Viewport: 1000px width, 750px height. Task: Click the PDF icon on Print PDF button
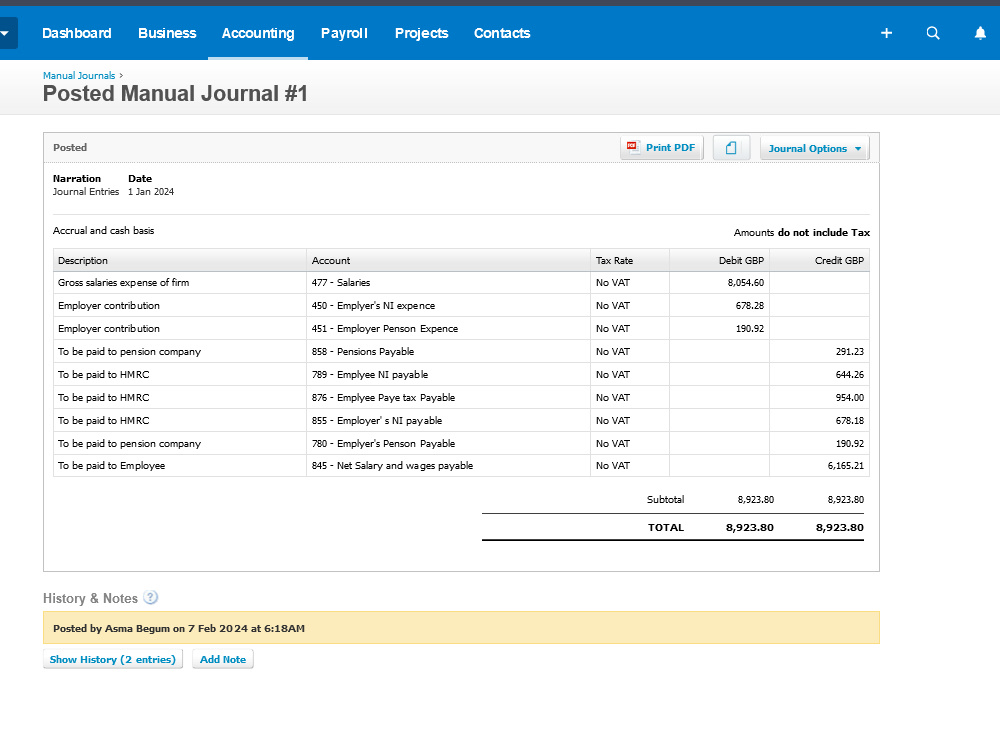coord(634,146)
